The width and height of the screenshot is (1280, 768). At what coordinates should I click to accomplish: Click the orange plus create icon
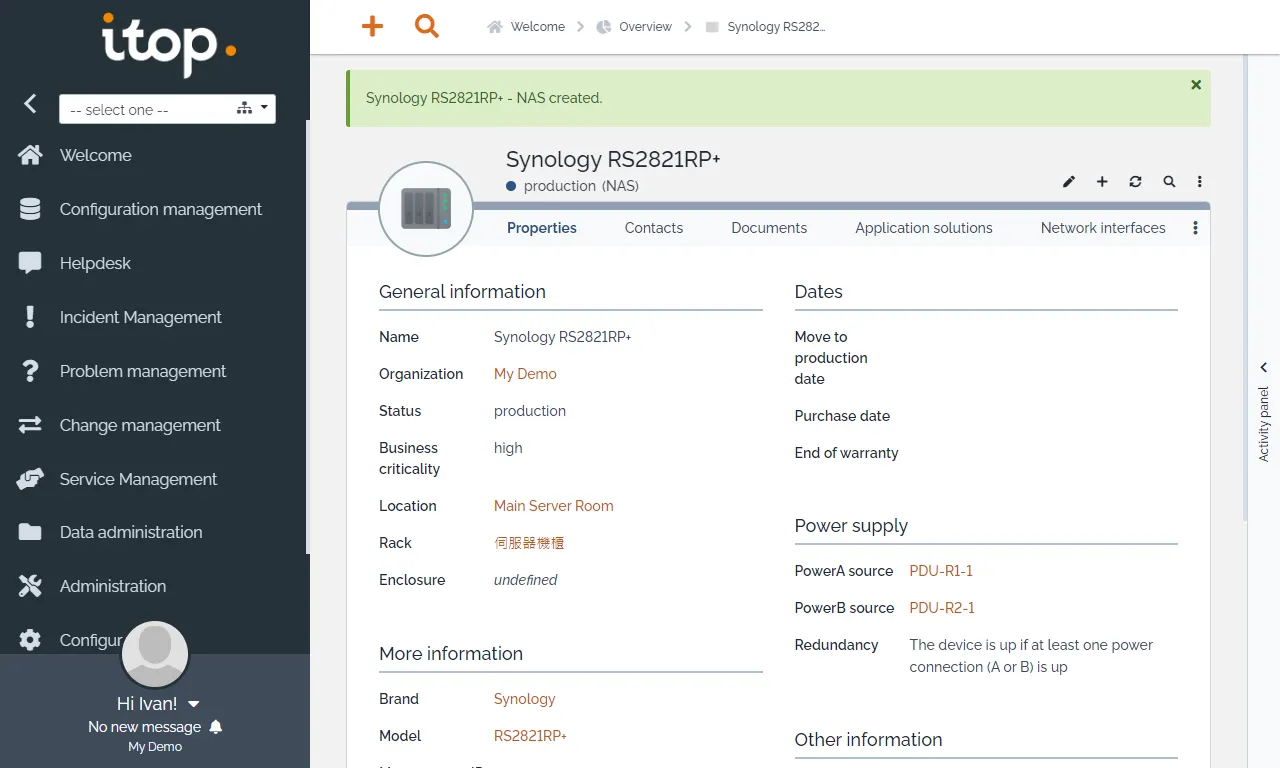[372, 27]
